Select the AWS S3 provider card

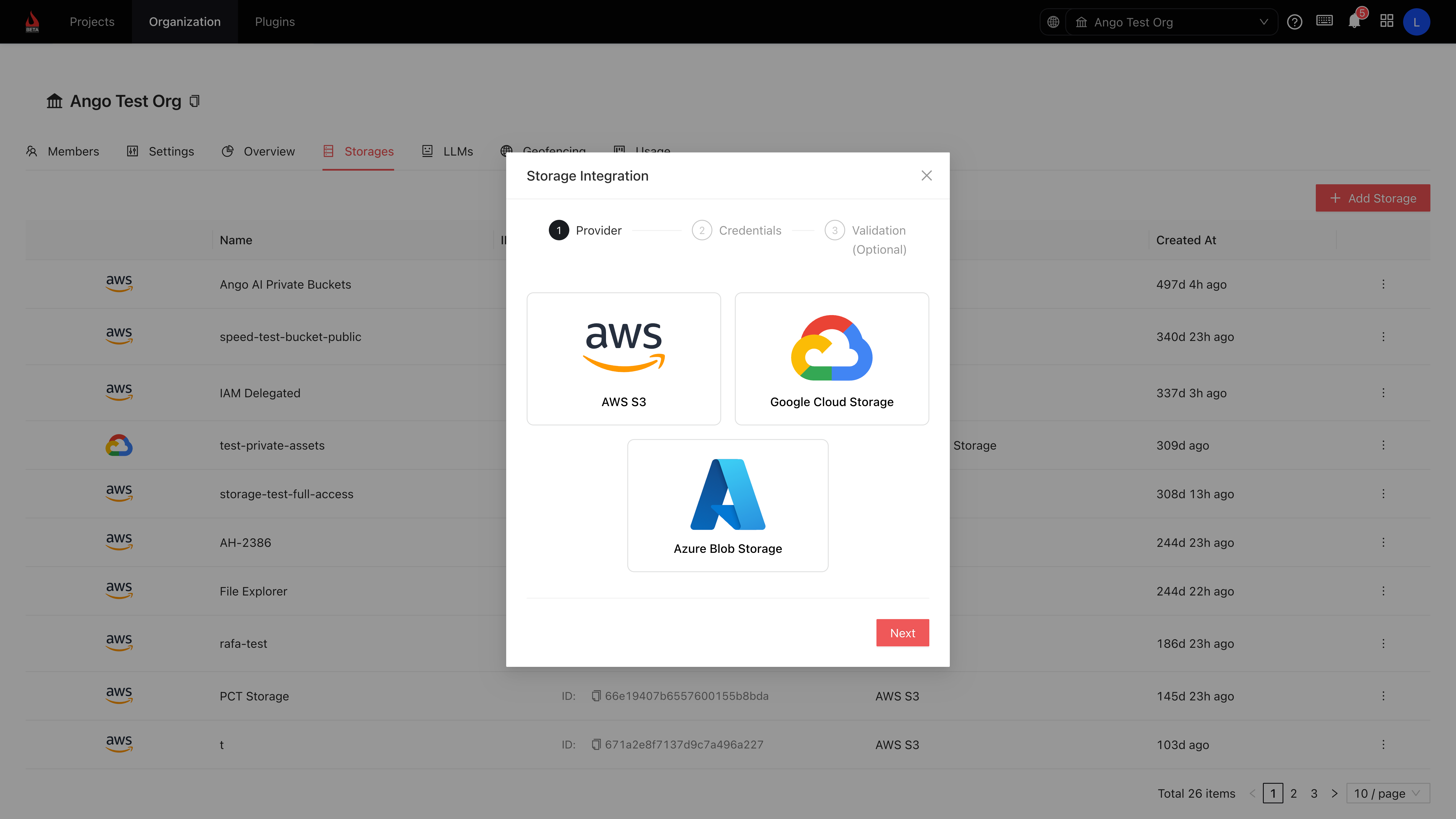tap(623, 359)
